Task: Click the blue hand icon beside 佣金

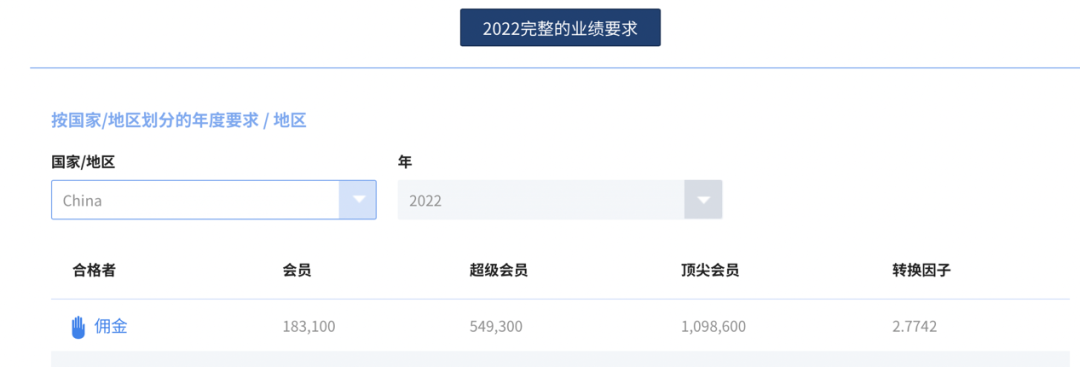Action: click(x=79, y=326)
